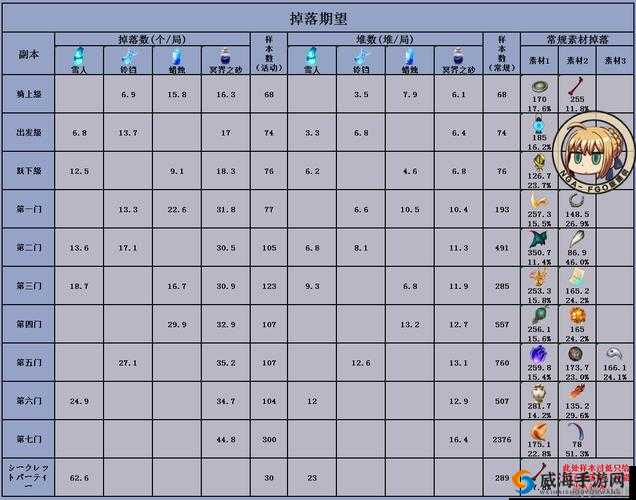This screenshot has width=636, height=500.
Task: Click the cell with value 17.1
Action: [128, 248]
